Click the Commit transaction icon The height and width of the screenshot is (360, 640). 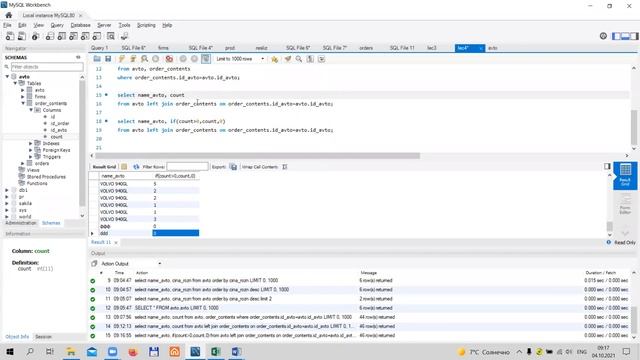pos(183,59)
